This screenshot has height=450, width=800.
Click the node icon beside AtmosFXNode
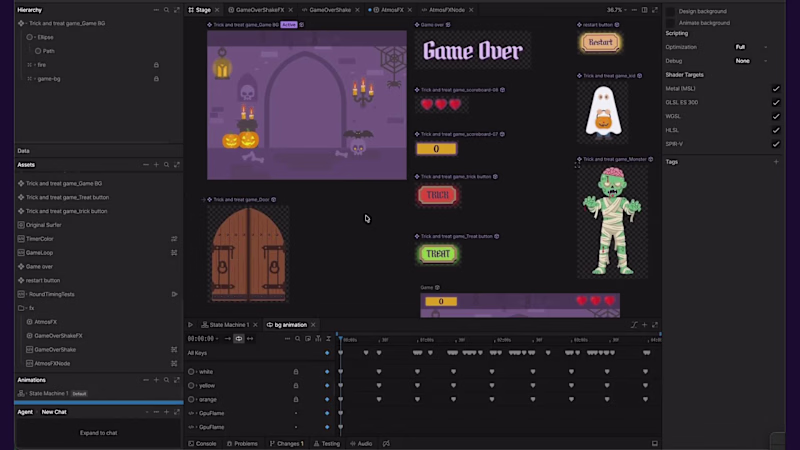point(174,363)
